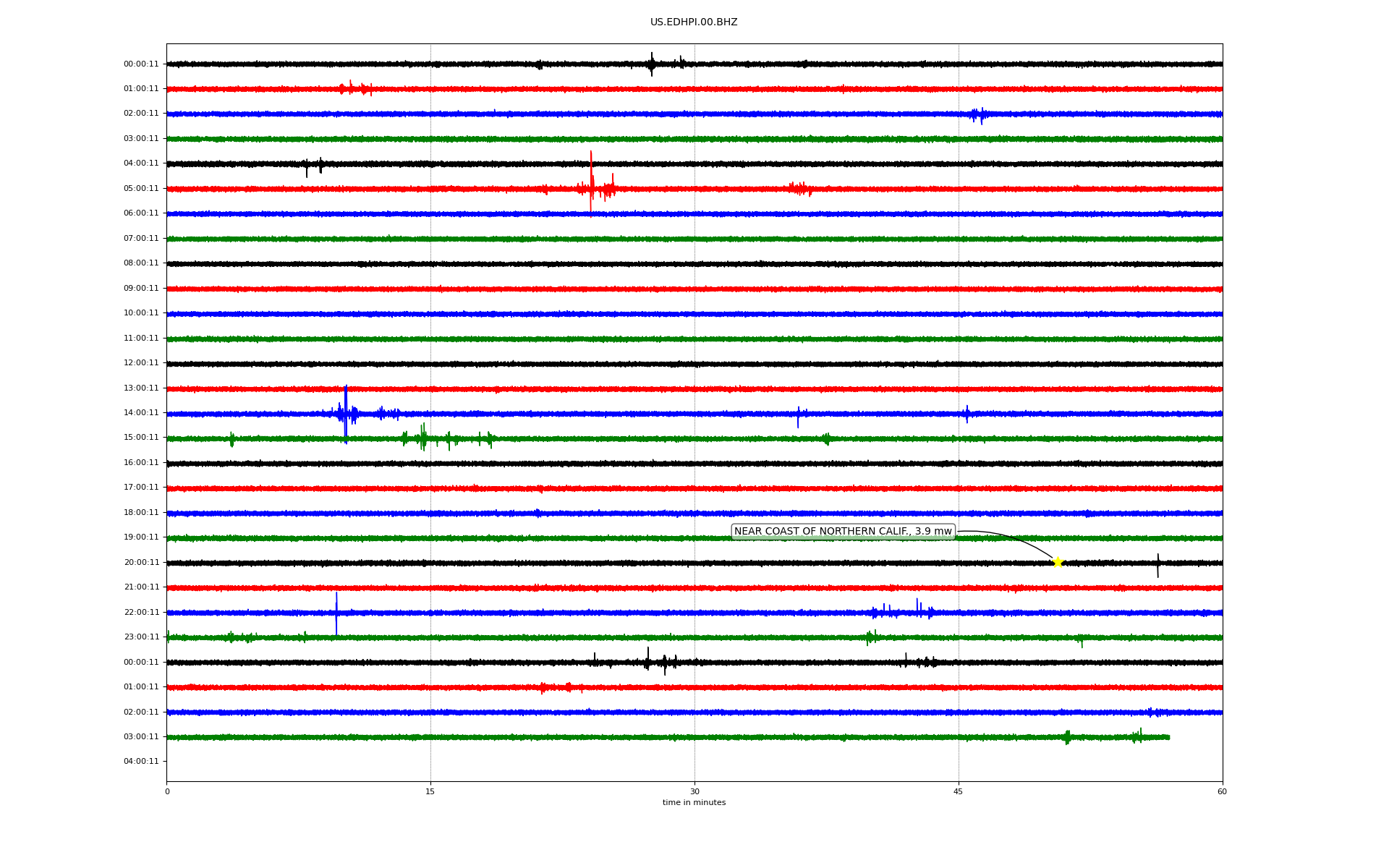Click the 09:00:11 row label
Screen dimensions: 1389x868
click(x=141, y=289)
